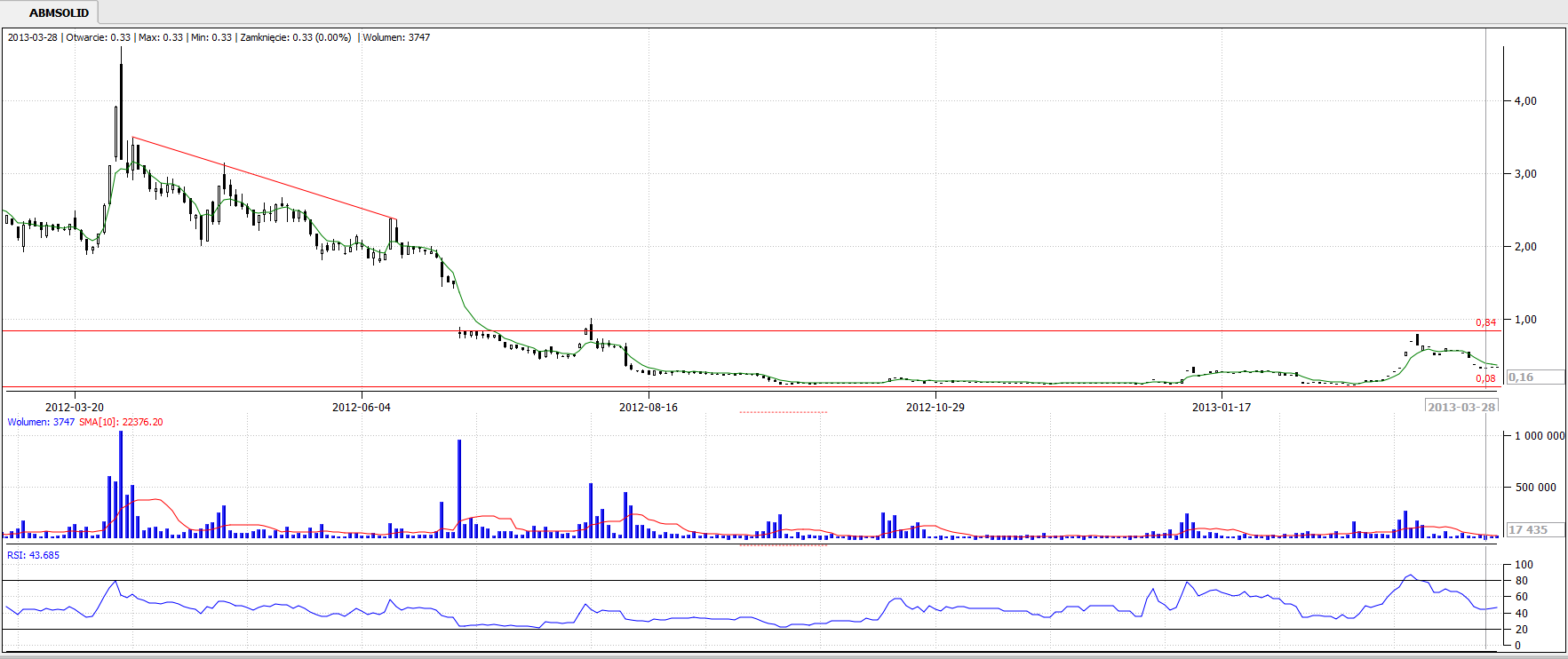Click the Wolumen: 3747 indicator label
Viewport: 1568px width, 659px height.
click(x=41, y=422)
